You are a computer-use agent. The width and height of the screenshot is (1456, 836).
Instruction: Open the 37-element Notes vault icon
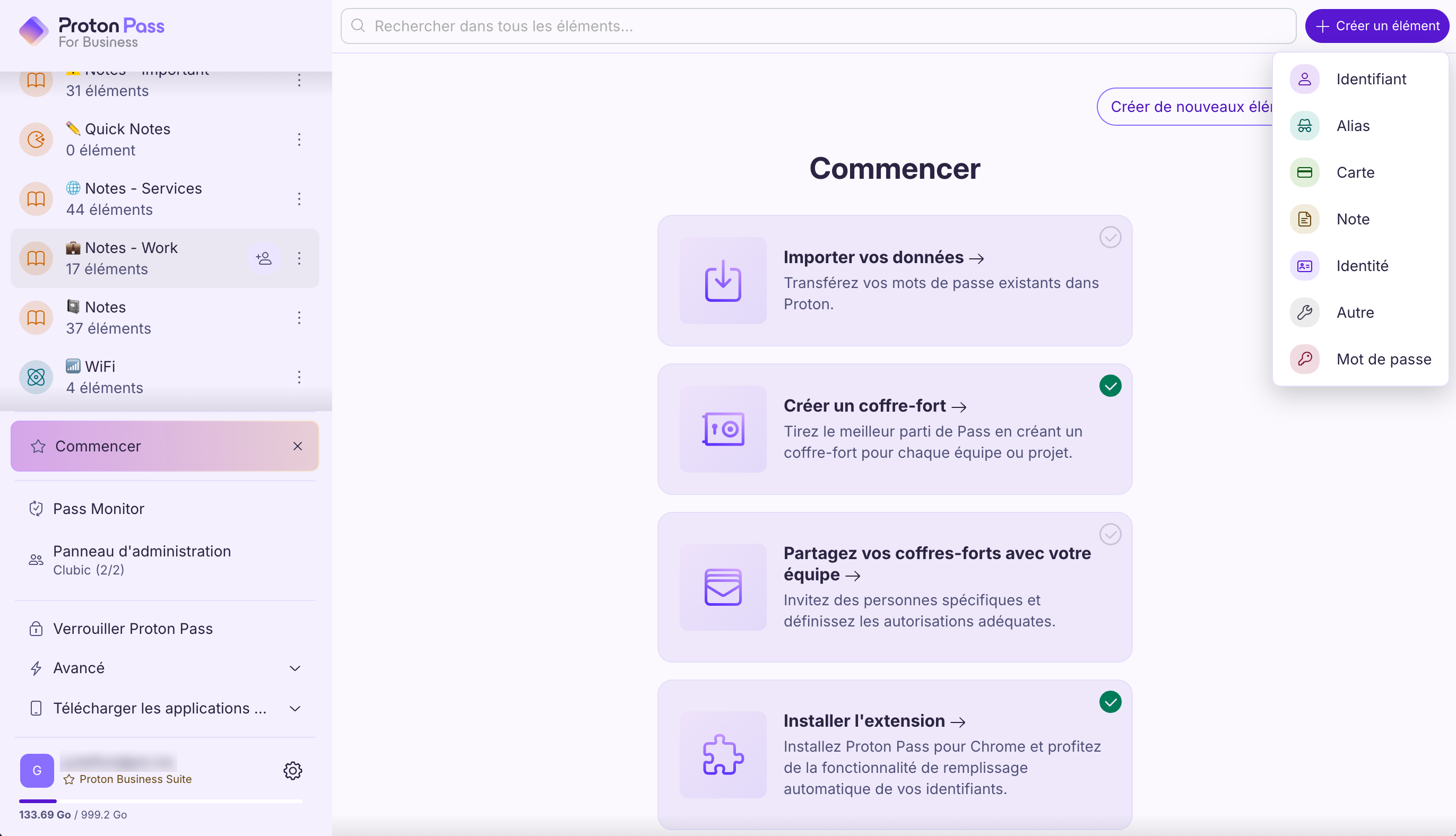(36, 318)
